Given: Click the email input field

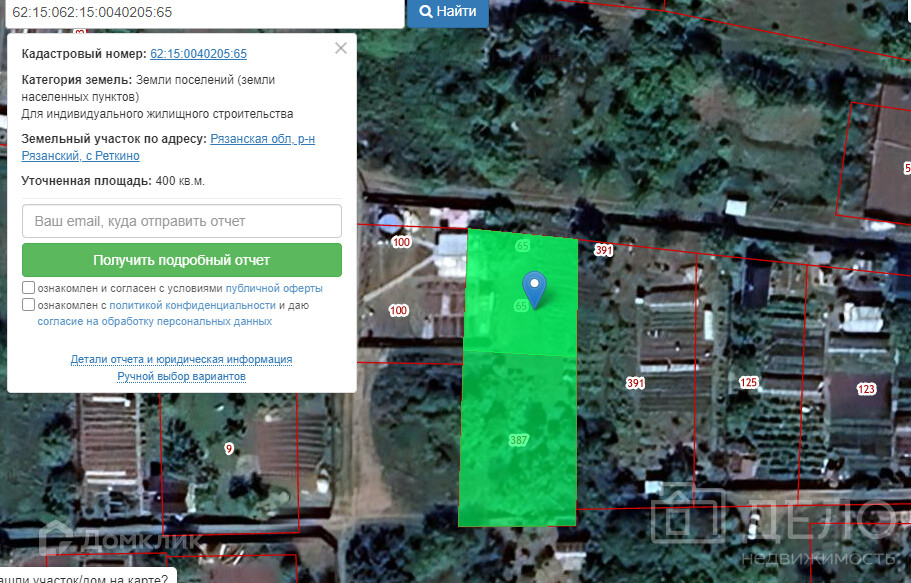Looking at the screenshot, I should tap(182, 221).
